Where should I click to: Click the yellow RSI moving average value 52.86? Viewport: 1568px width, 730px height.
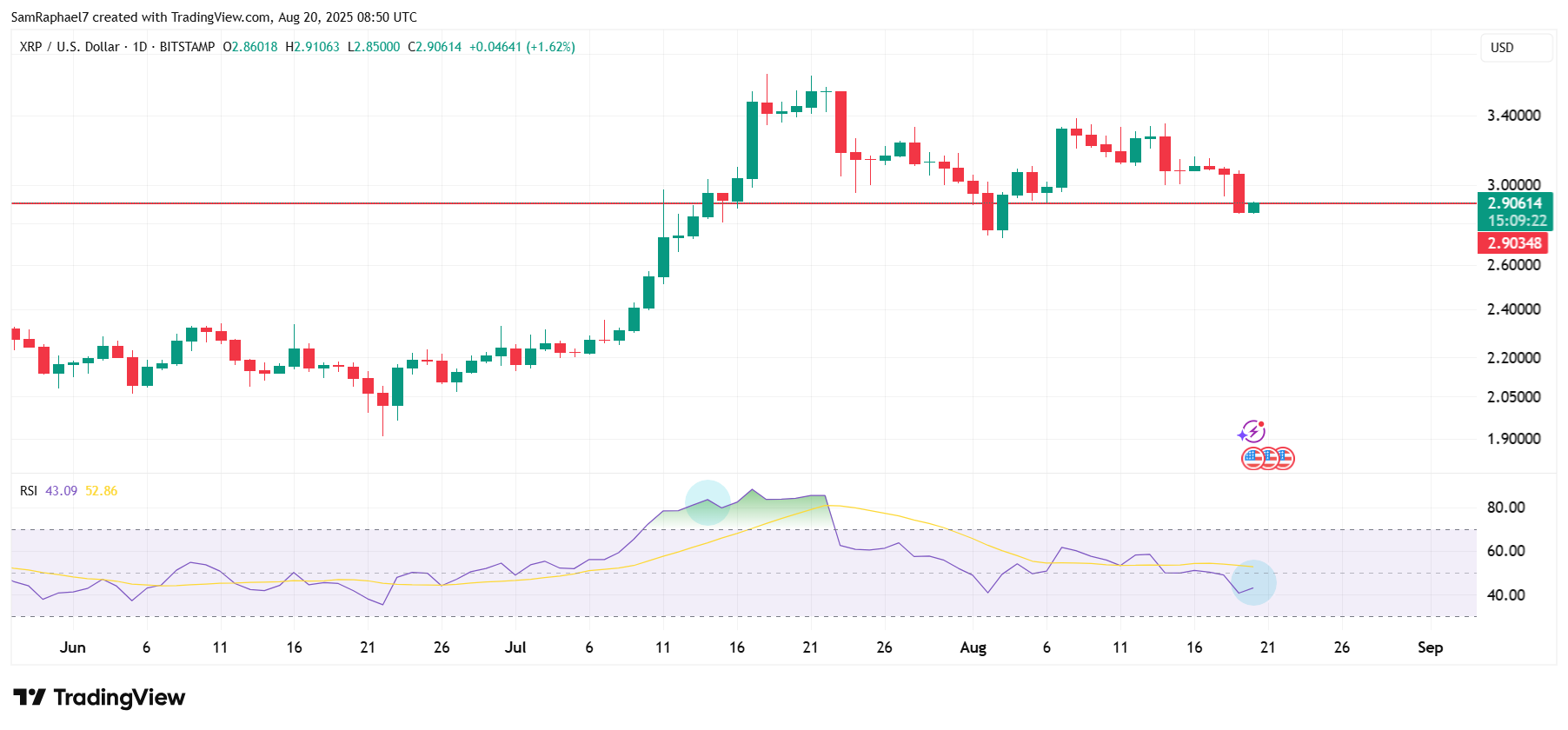102,491
